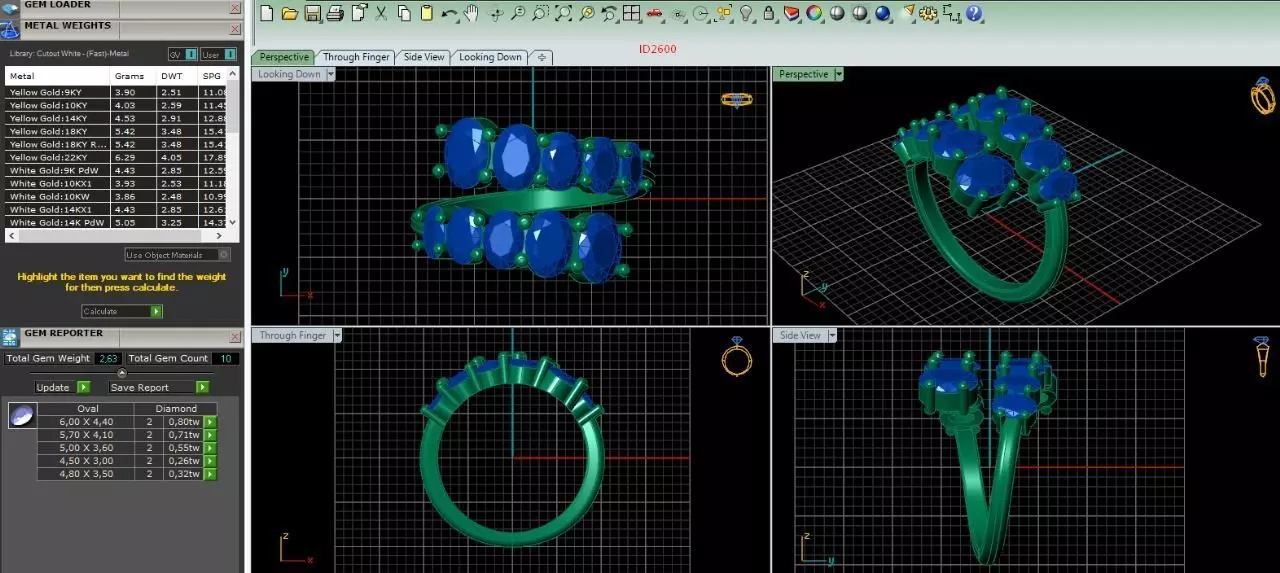
Task: Open Help with the question mark icon
Action: pos(974,14)
